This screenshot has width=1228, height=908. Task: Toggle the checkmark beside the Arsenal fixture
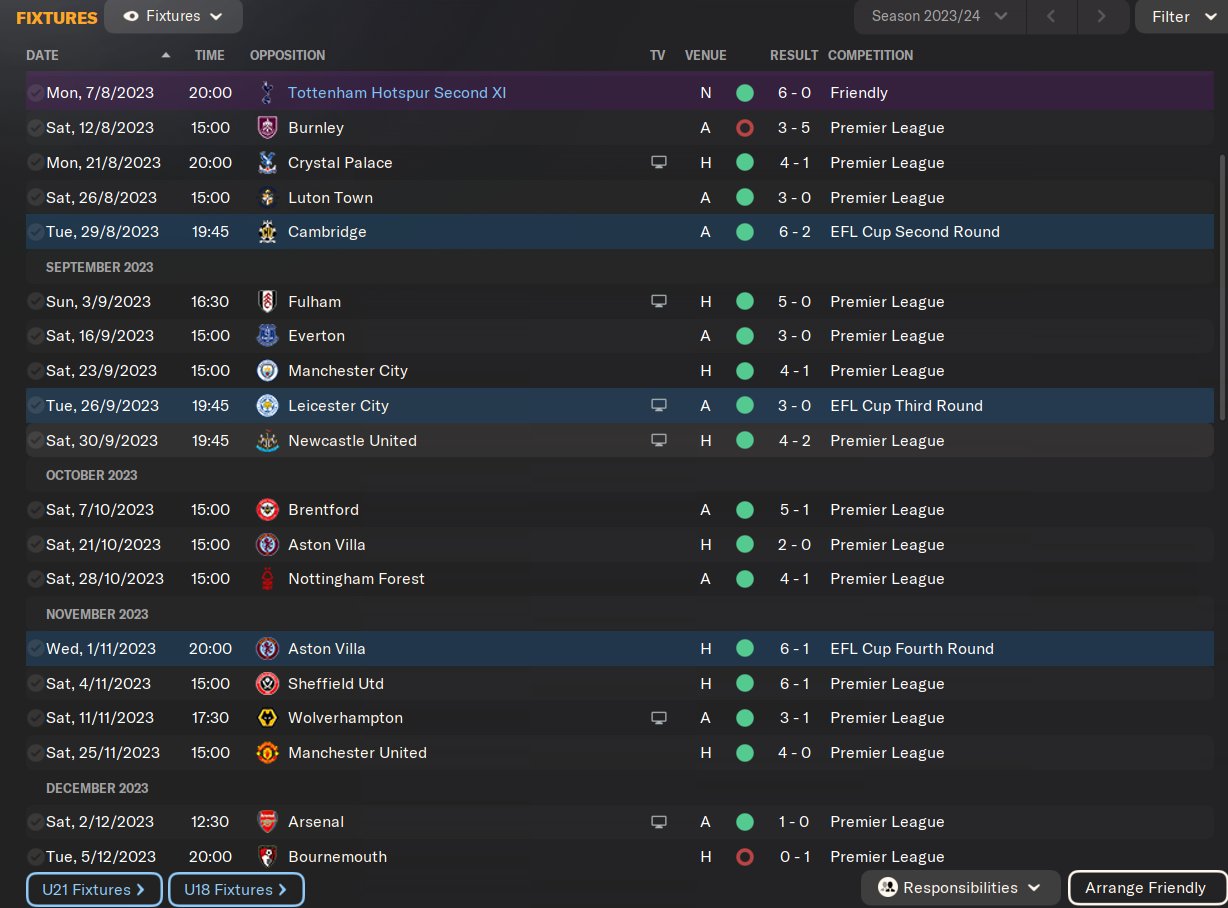tap(35, 822)
